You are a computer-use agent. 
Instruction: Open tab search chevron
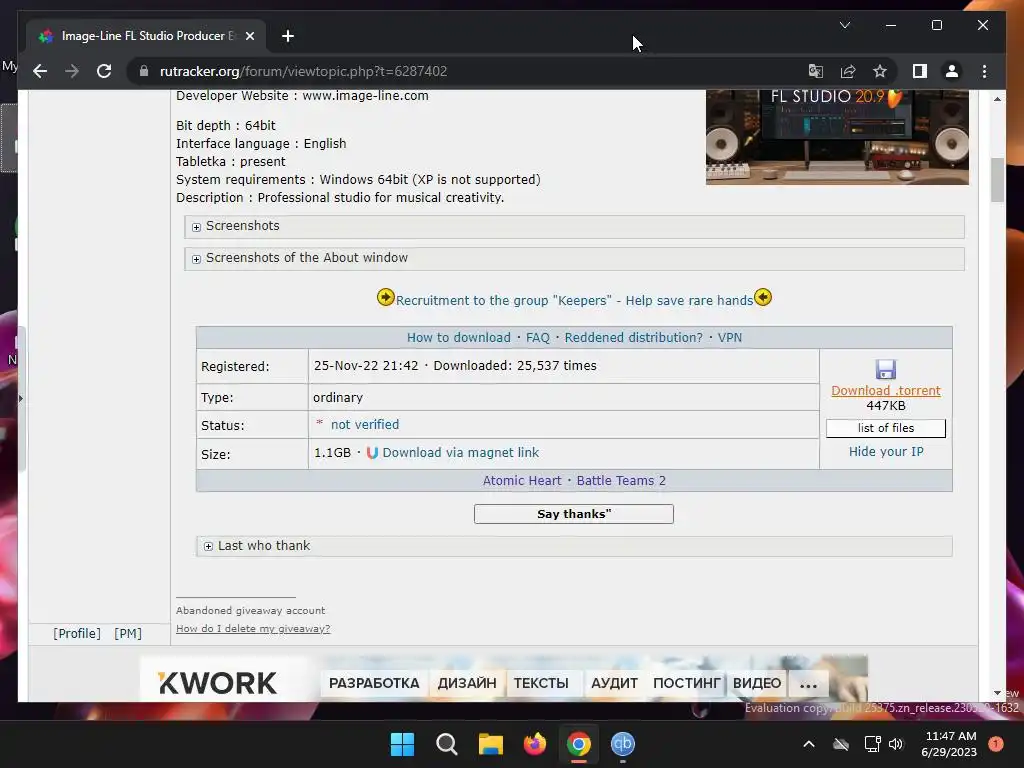[x=844, y=25]
